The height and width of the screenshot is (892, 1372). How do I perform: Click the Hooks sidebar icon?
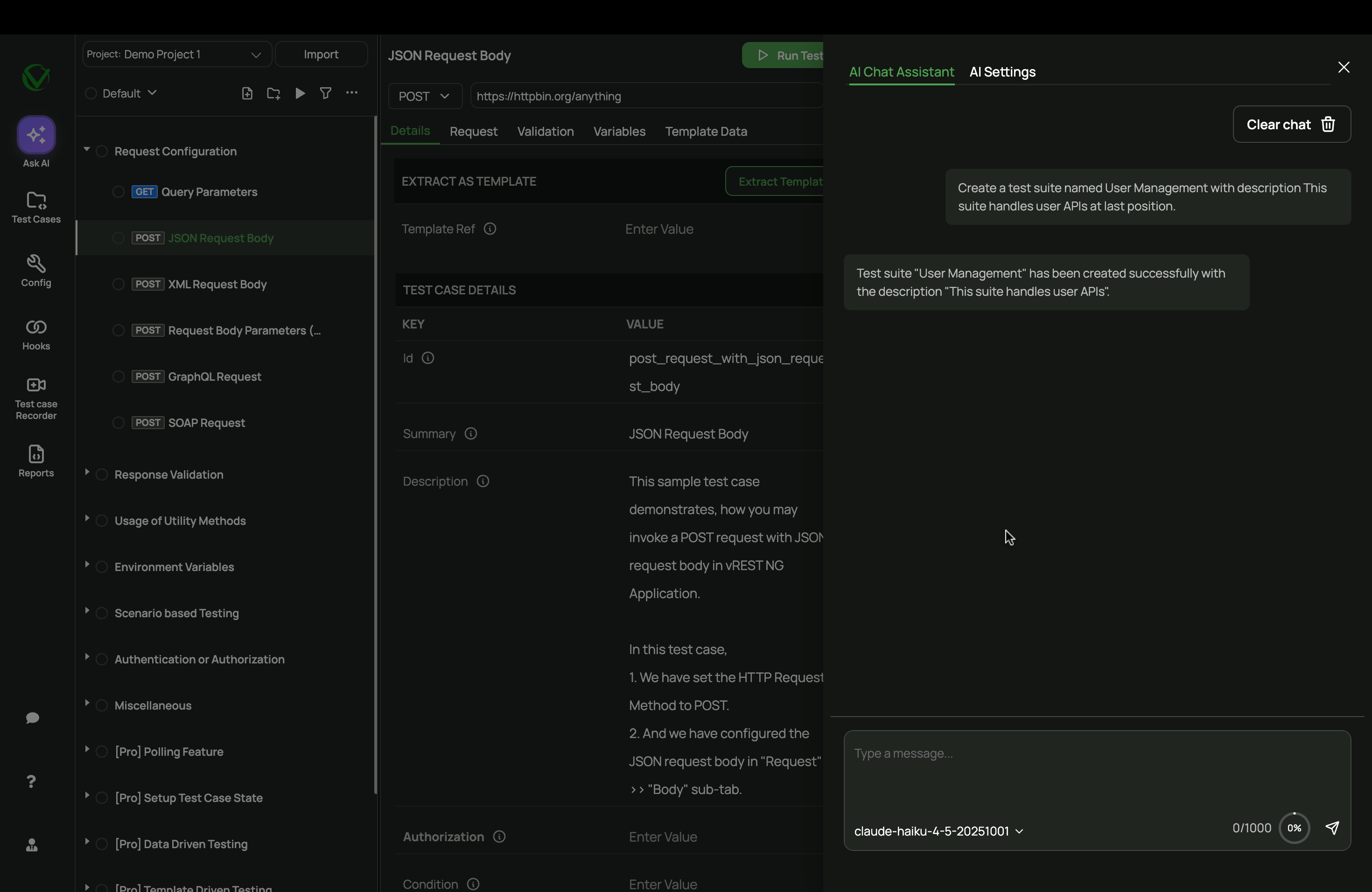(x=36, y=328)
